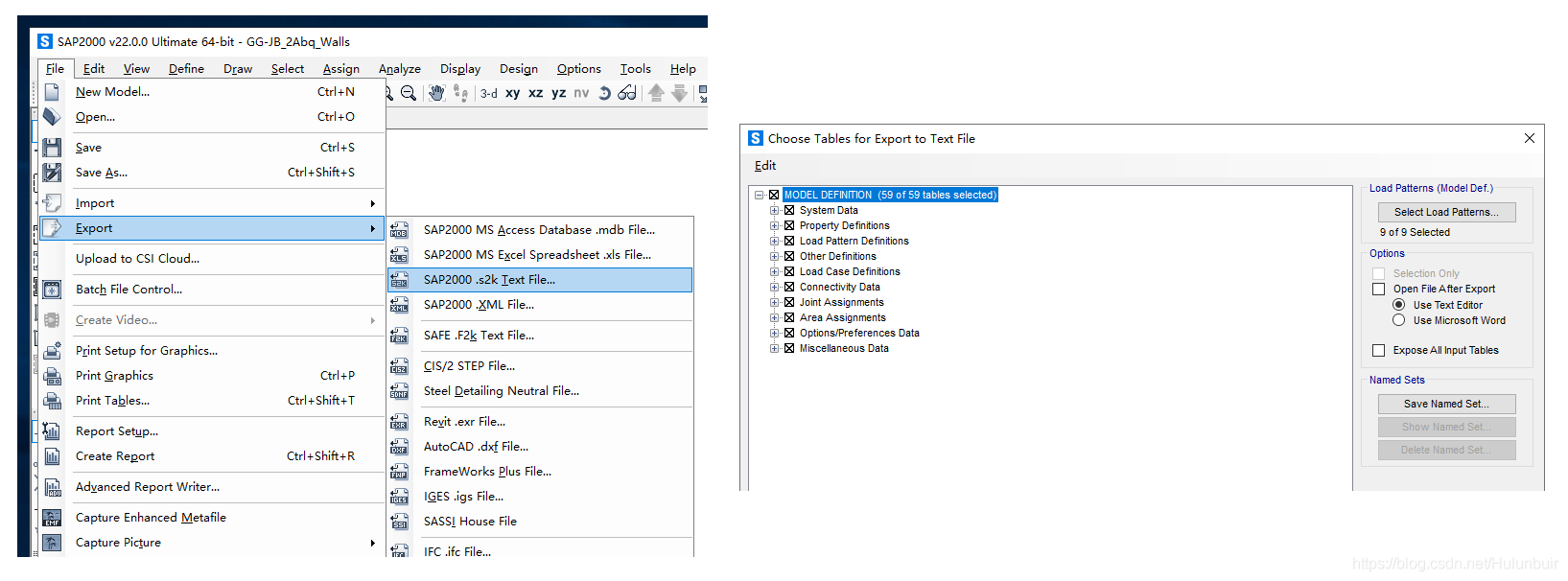Click the Batch File Control icon
1568x581 pixels.
coord(52,290)
